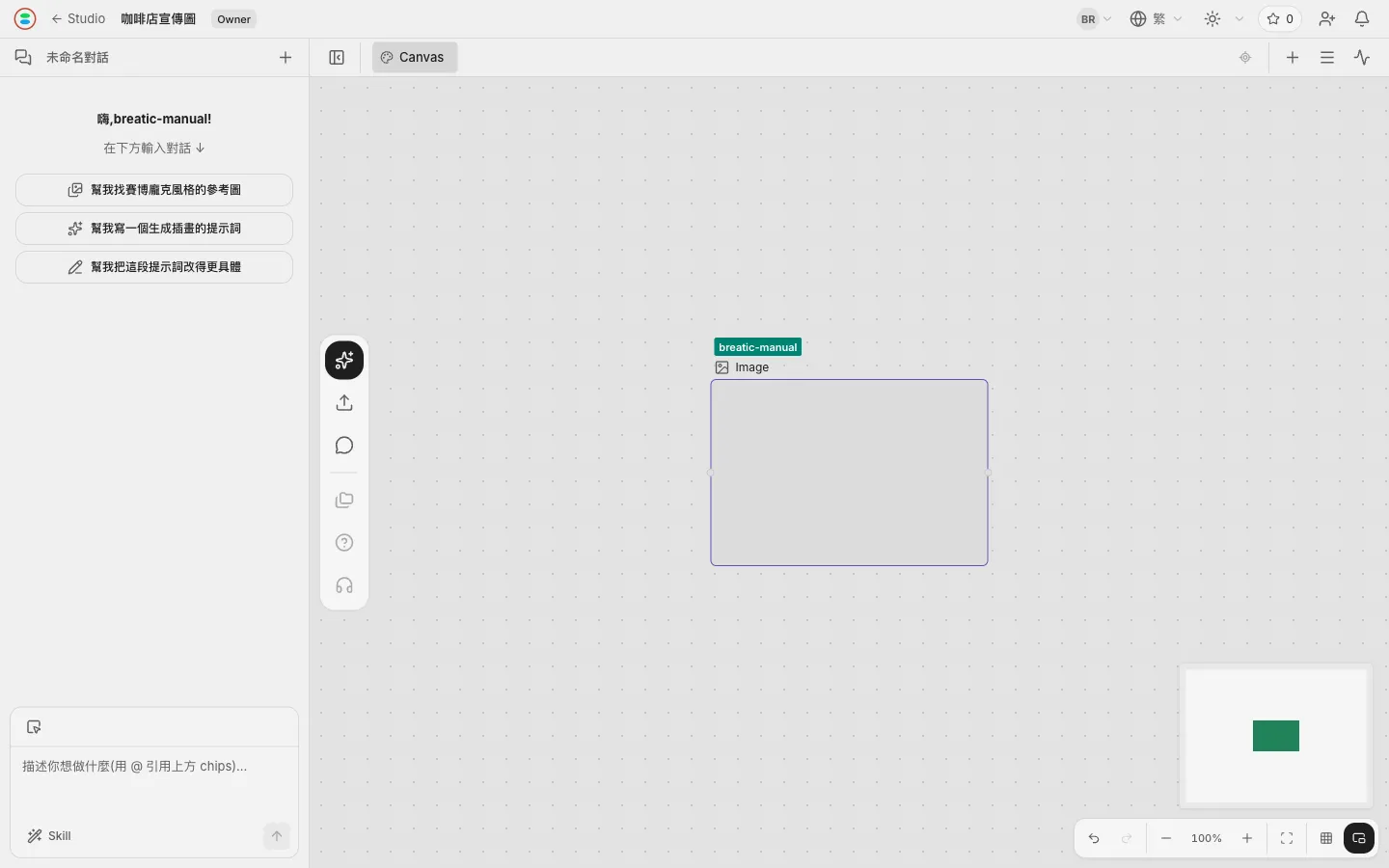1389x868 pixels.
Task: Open the activity pulse icon
Action: coord(1362,57)
